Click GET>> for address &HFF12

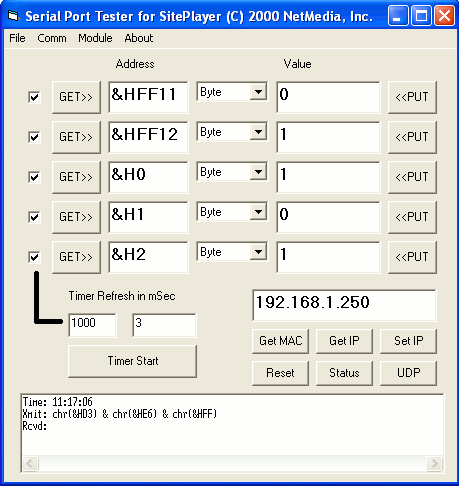click(x=76, y=137)
